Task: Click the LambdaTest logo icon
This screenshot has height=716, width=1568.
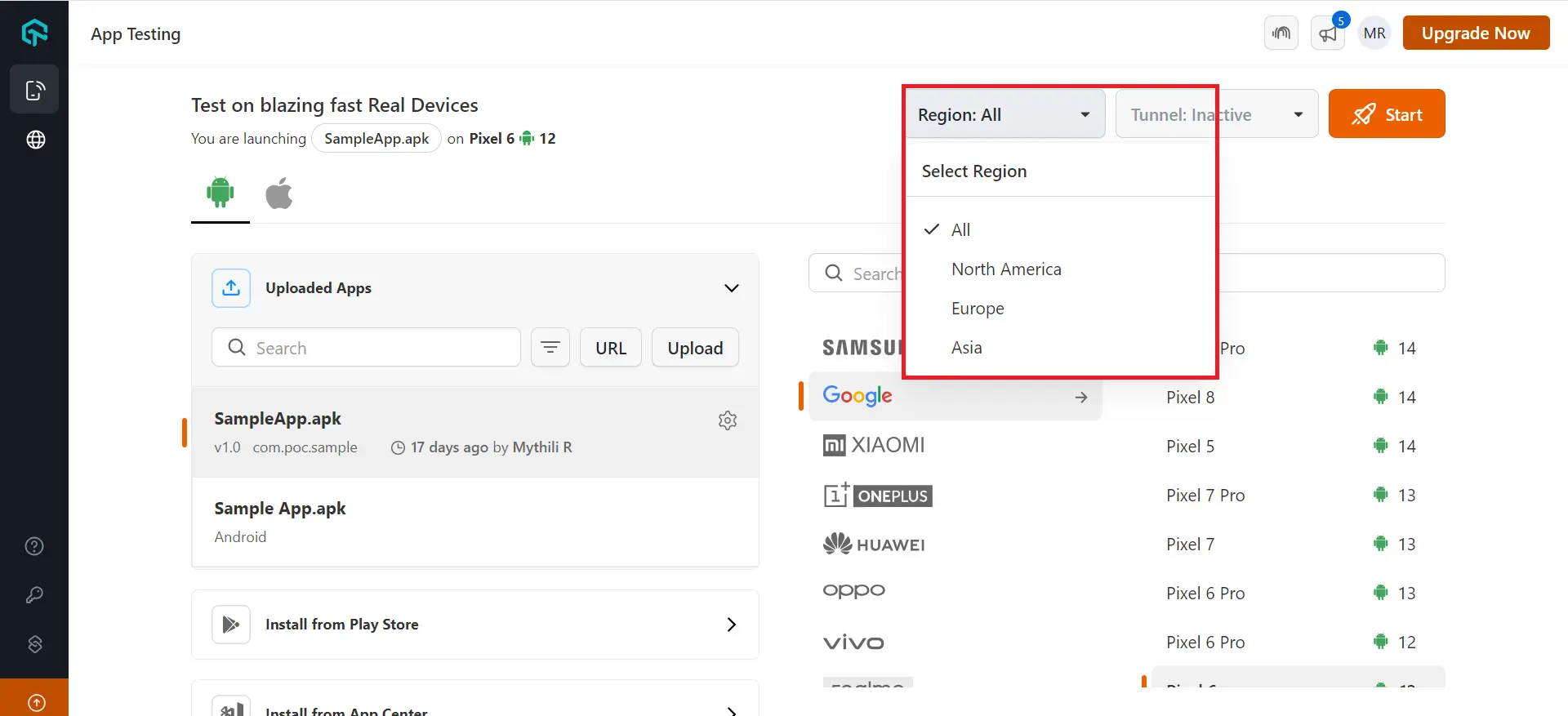Action: pyautogui.click(x=34, y=33)
